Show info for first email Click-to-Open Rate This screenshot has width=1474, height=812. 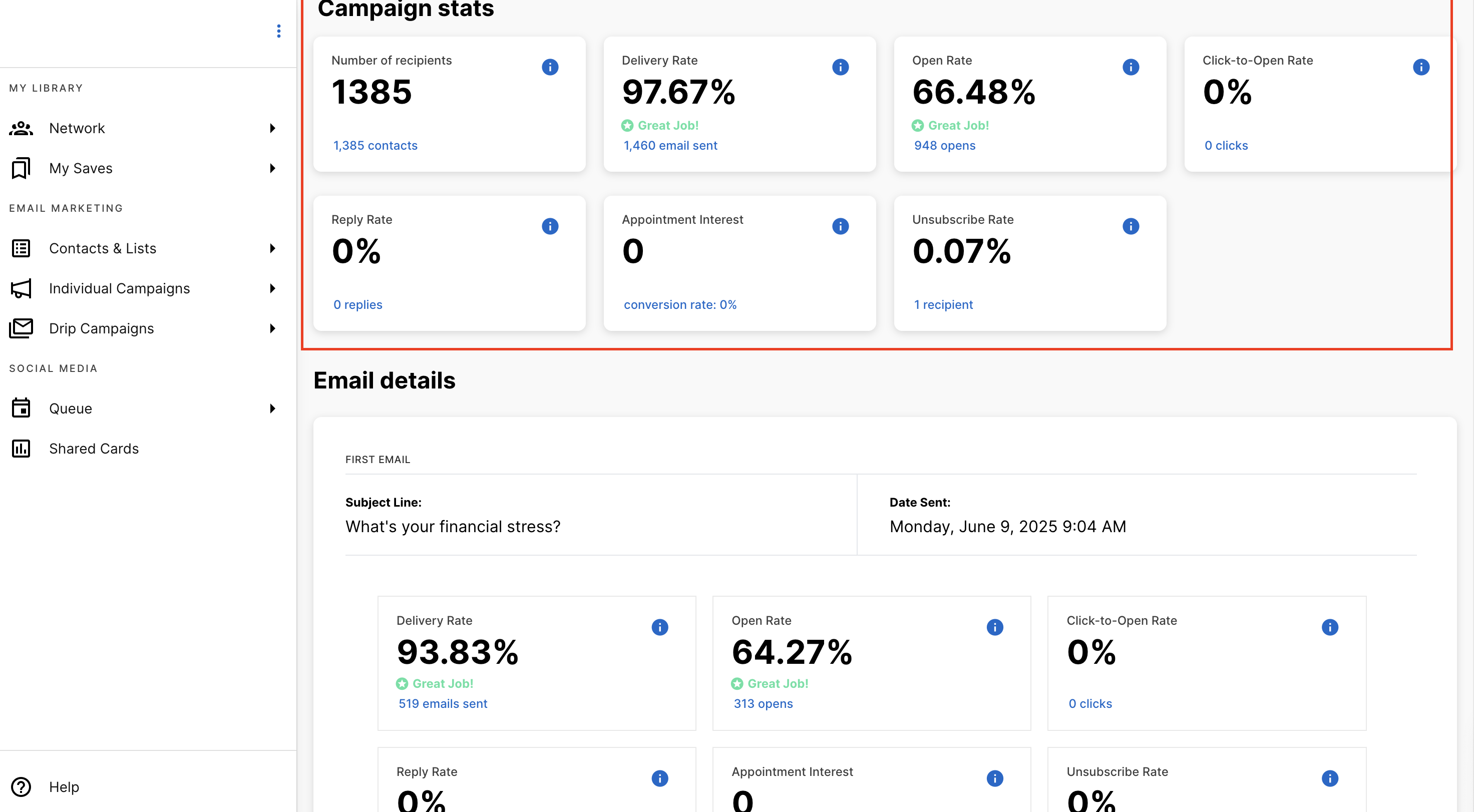pyautogui.click(x=1330, y=627)
